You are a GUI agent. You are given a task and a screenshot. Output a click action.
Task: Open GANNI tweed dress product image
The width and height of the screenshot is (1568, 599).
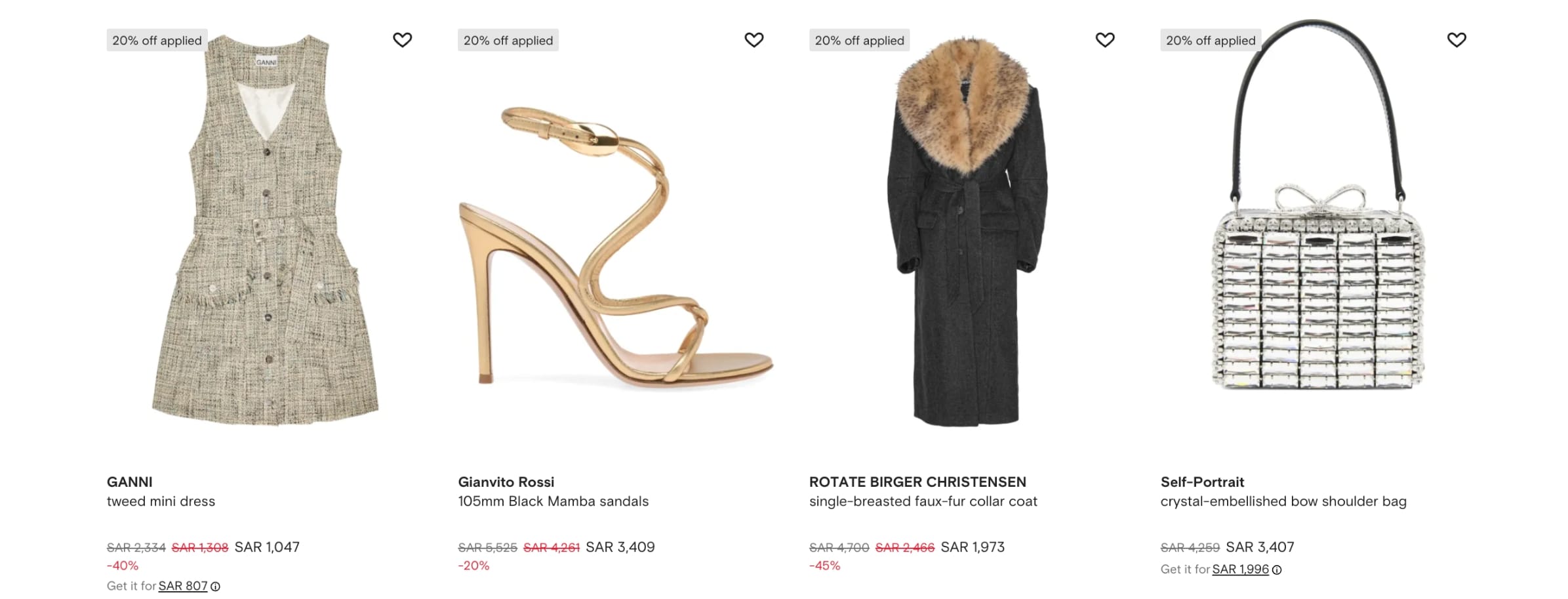coord(266,230)
